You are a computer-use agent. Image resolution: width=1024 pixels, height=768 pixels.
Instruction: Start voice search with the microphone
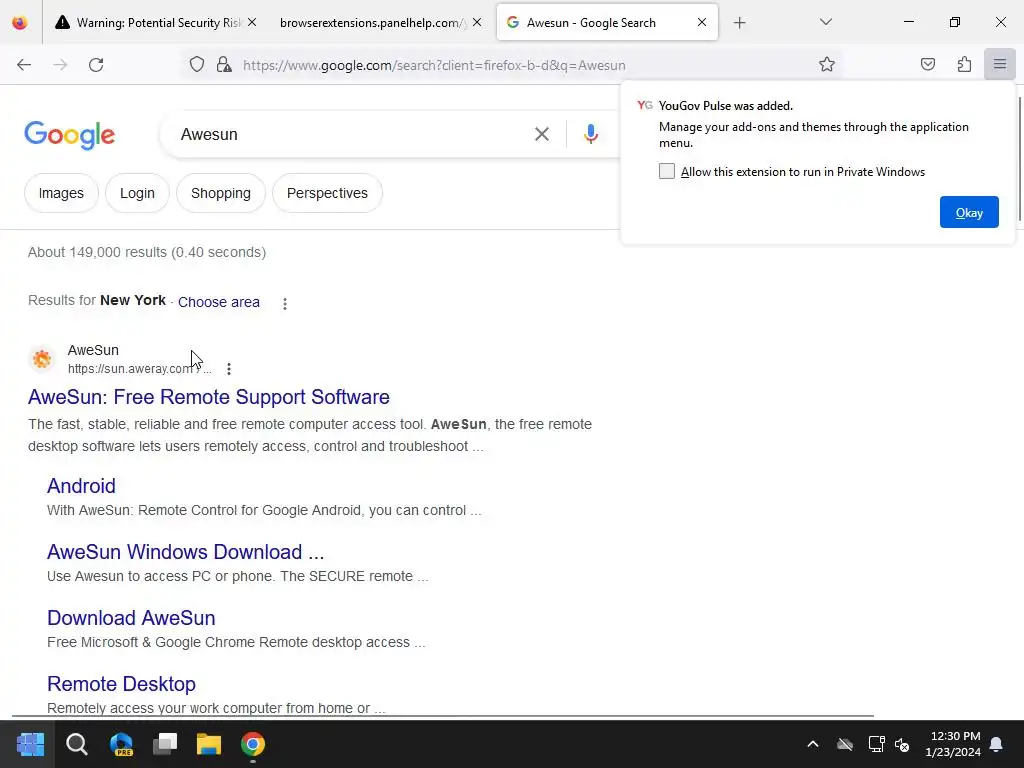590,134
